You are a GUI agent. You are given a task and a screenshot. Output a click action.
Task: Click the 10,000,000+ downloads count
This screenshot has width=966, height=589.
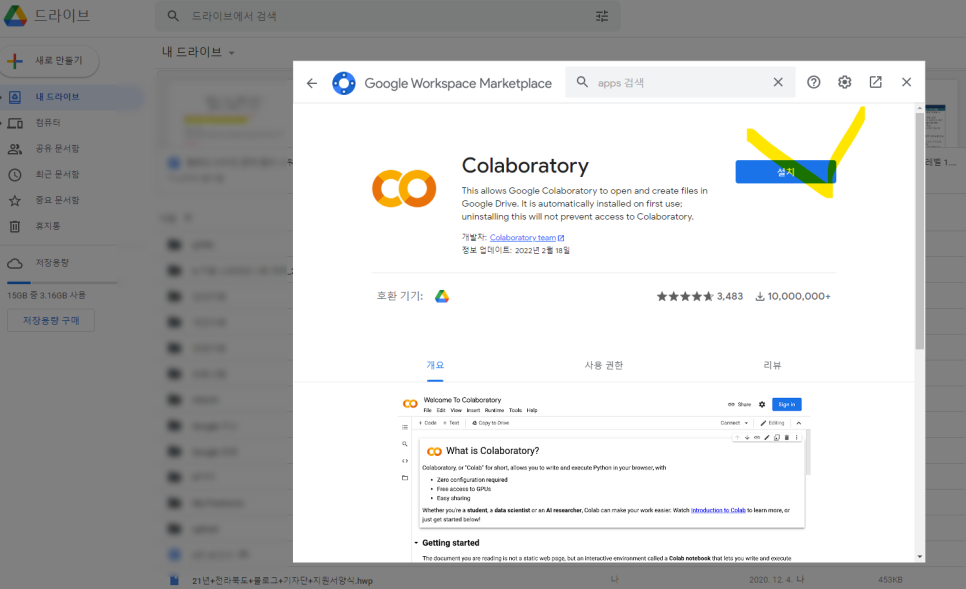click(x=793, y=296)
